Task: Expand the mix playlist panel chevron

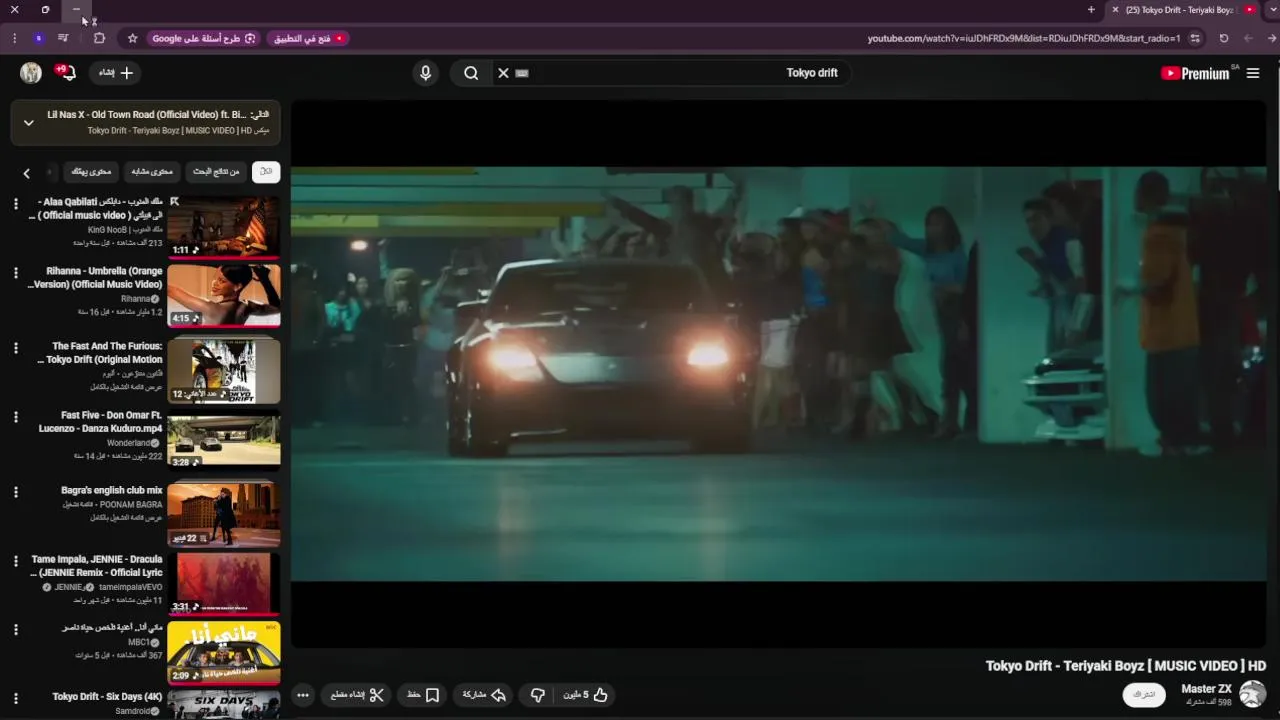Action: click(x=29, y=122)
